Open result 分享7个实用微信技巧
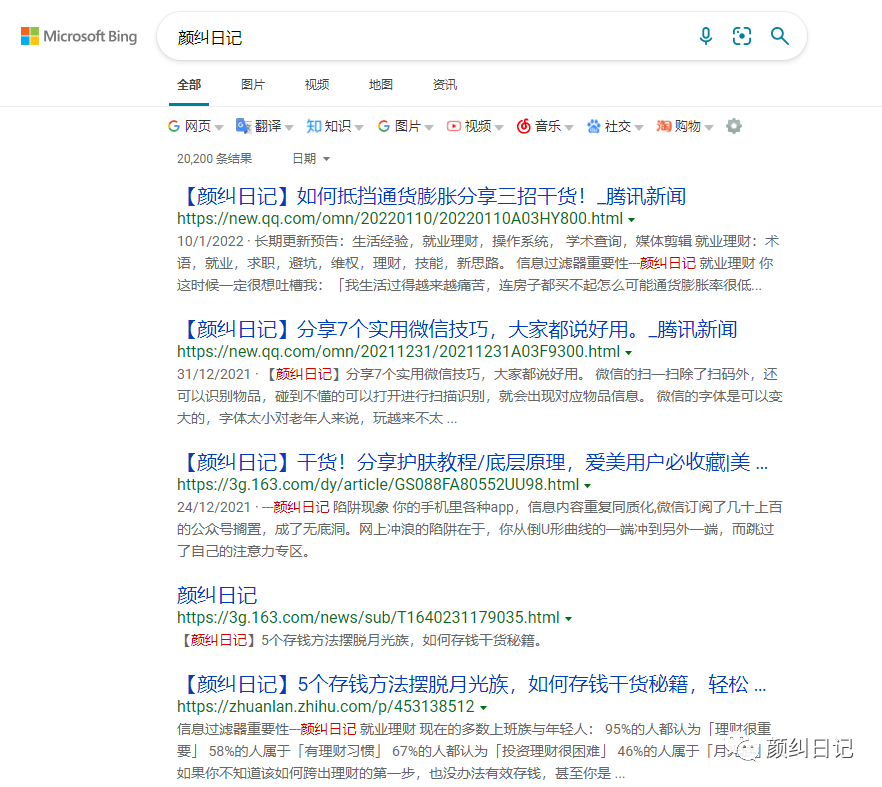This screenshot has height=787, width=882. pos(457,330)
